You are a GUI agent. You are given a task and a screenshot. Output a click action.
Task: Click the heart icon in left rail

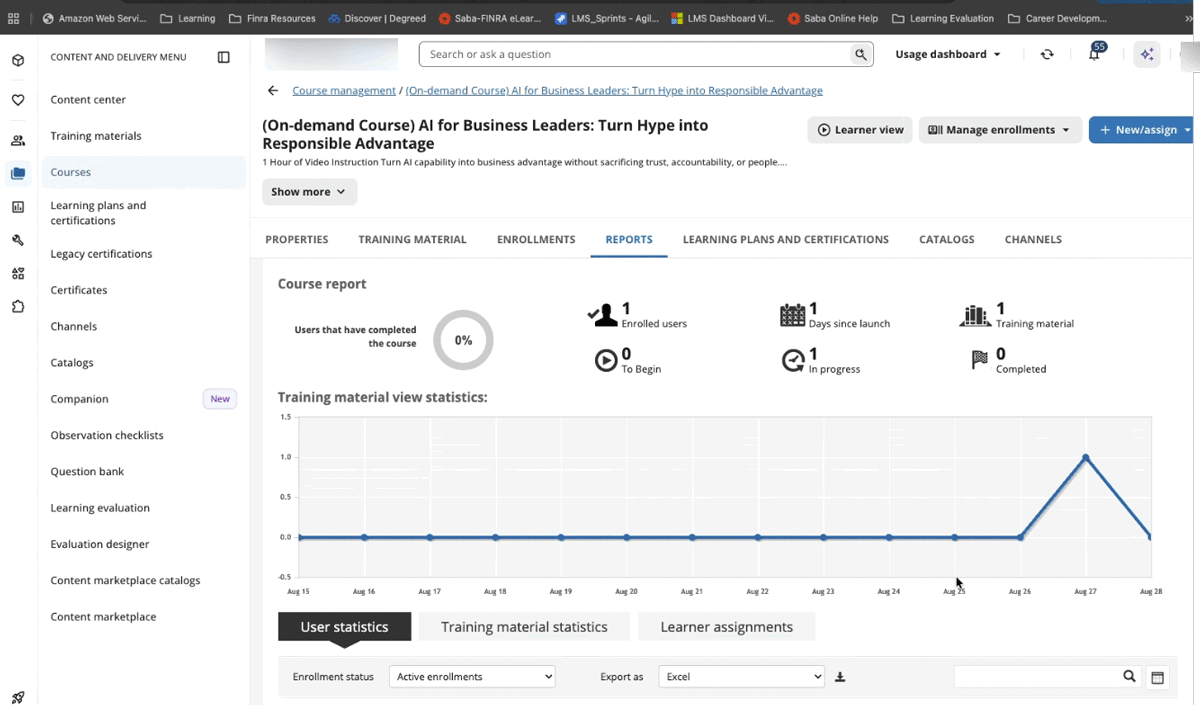pos(18,100)
